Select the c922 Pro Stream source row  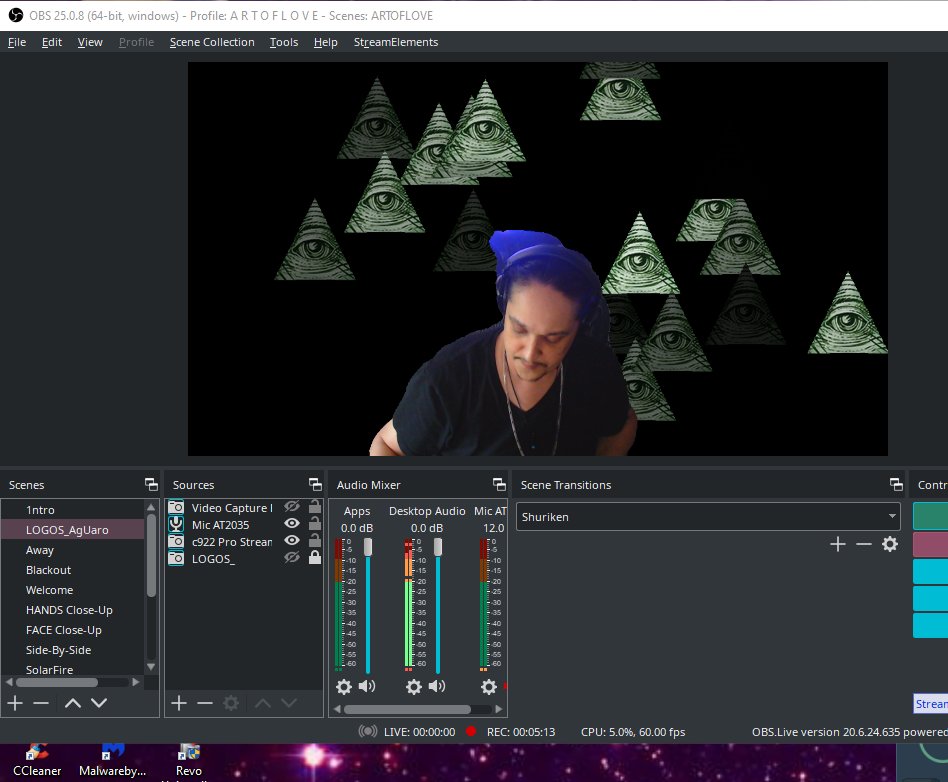coord(244,541)
